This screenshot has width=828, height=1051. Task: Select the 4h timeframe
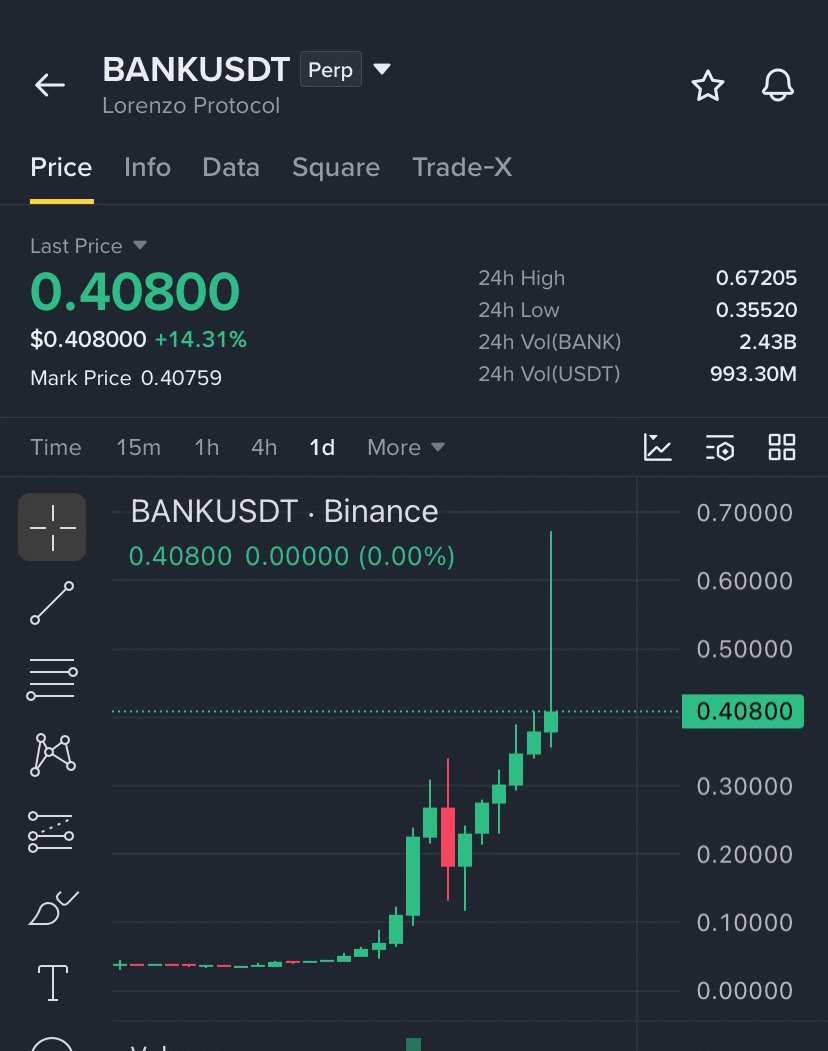coord(264,447)
